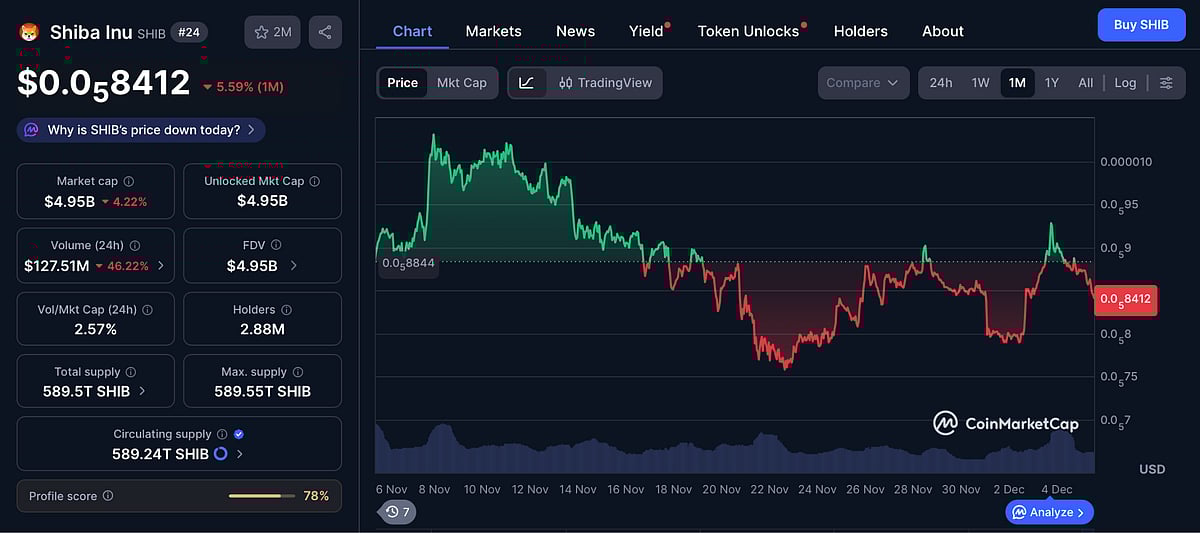
Task: Click Unlocked Mkt Cap info icon
Action: 314,181
